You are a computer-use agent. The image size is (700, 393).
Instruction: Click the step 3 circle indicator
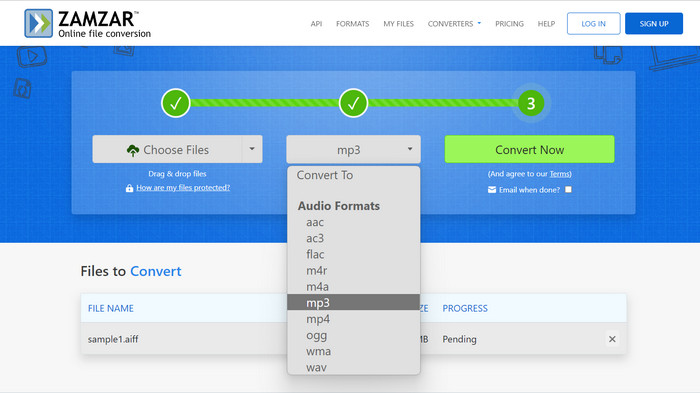tap(531, 103)
